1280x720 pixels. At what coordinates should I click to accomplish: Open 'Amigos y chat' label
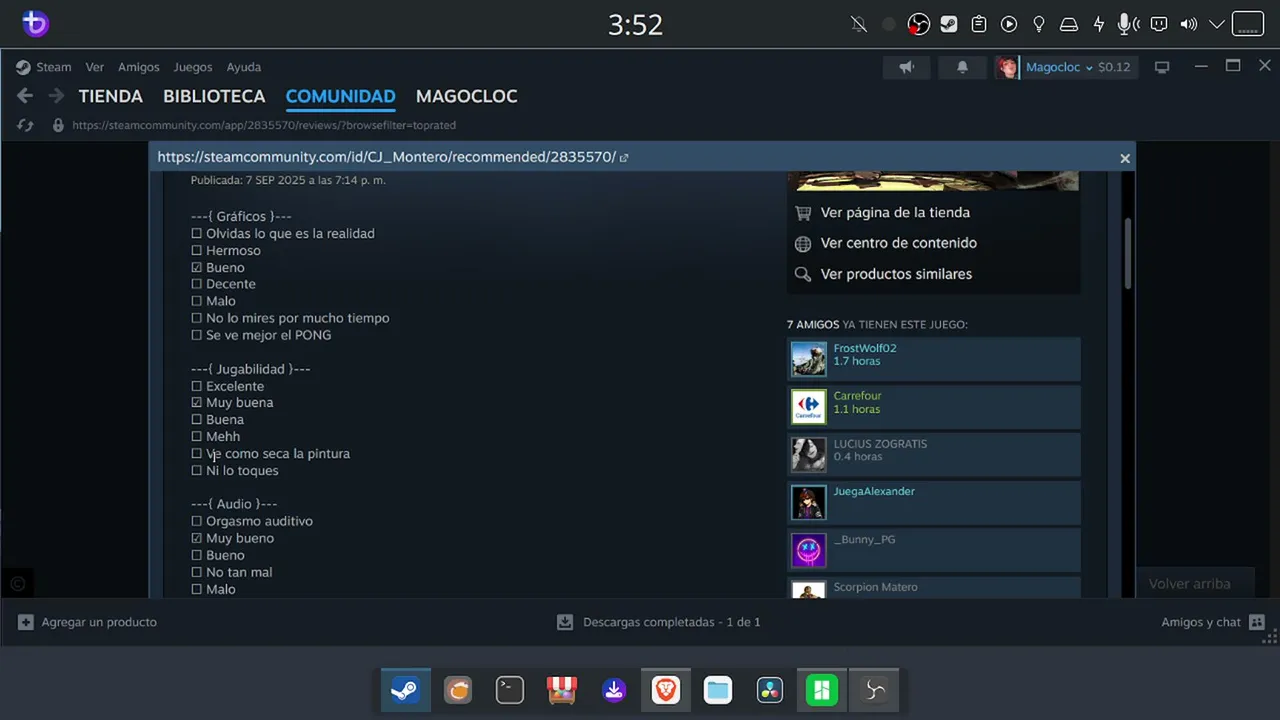(1201, 622)
